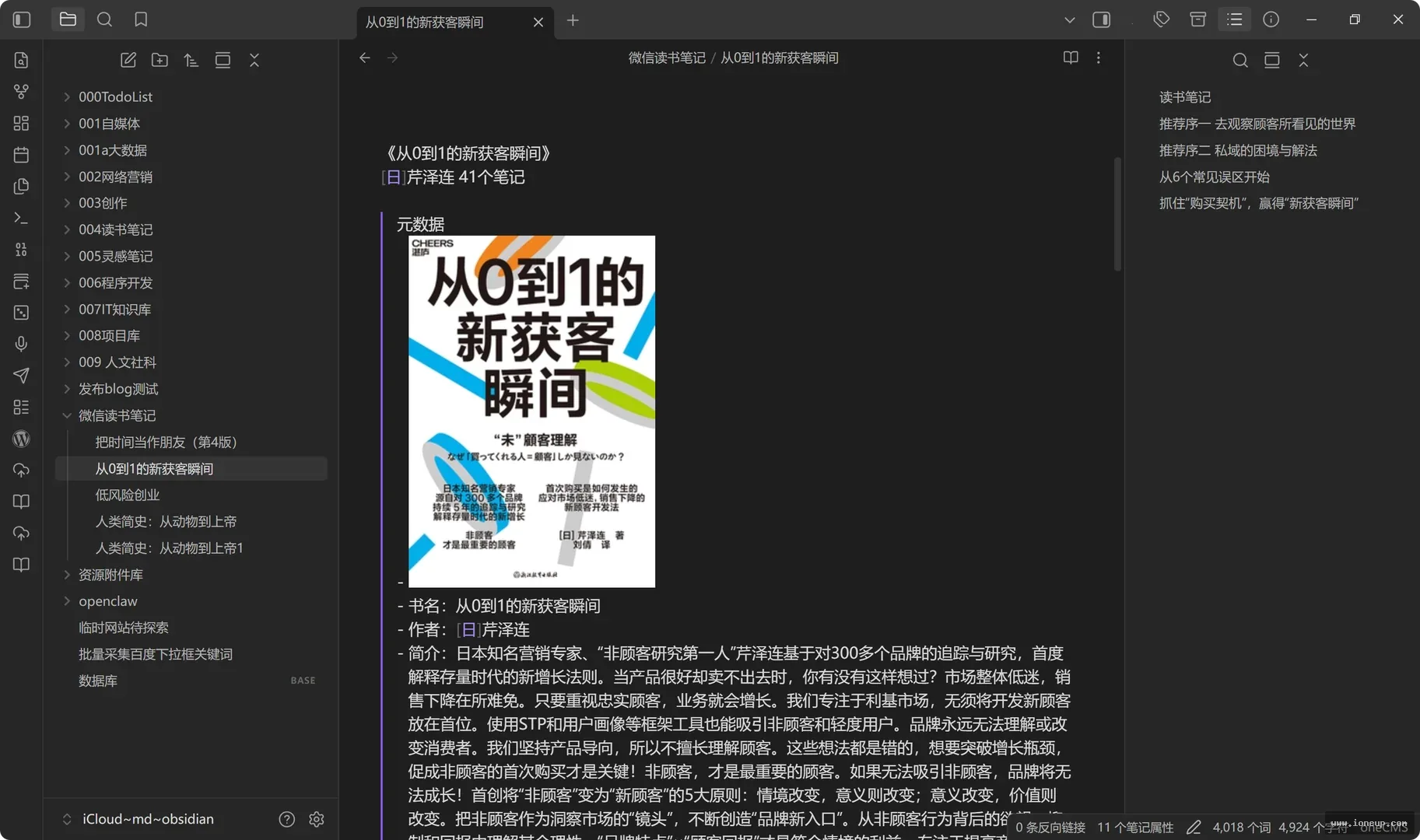Navigate back arrow in note header
Screen dimensions: 1420x840
(365, 58)
